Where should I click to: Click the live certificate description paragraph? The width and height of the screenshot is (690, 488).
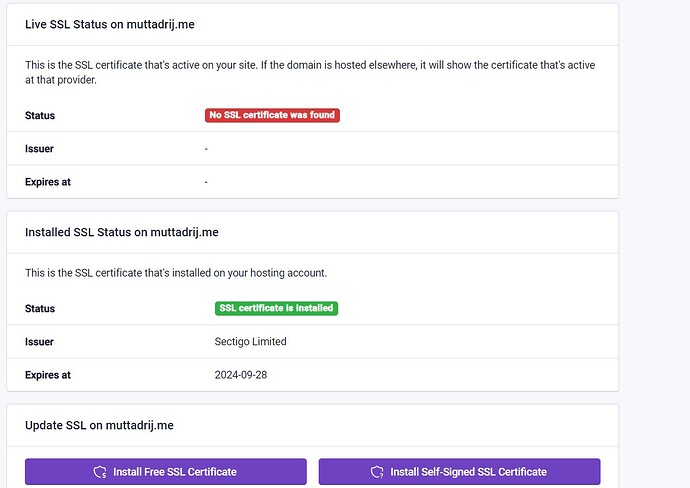[x=310, y=72]
